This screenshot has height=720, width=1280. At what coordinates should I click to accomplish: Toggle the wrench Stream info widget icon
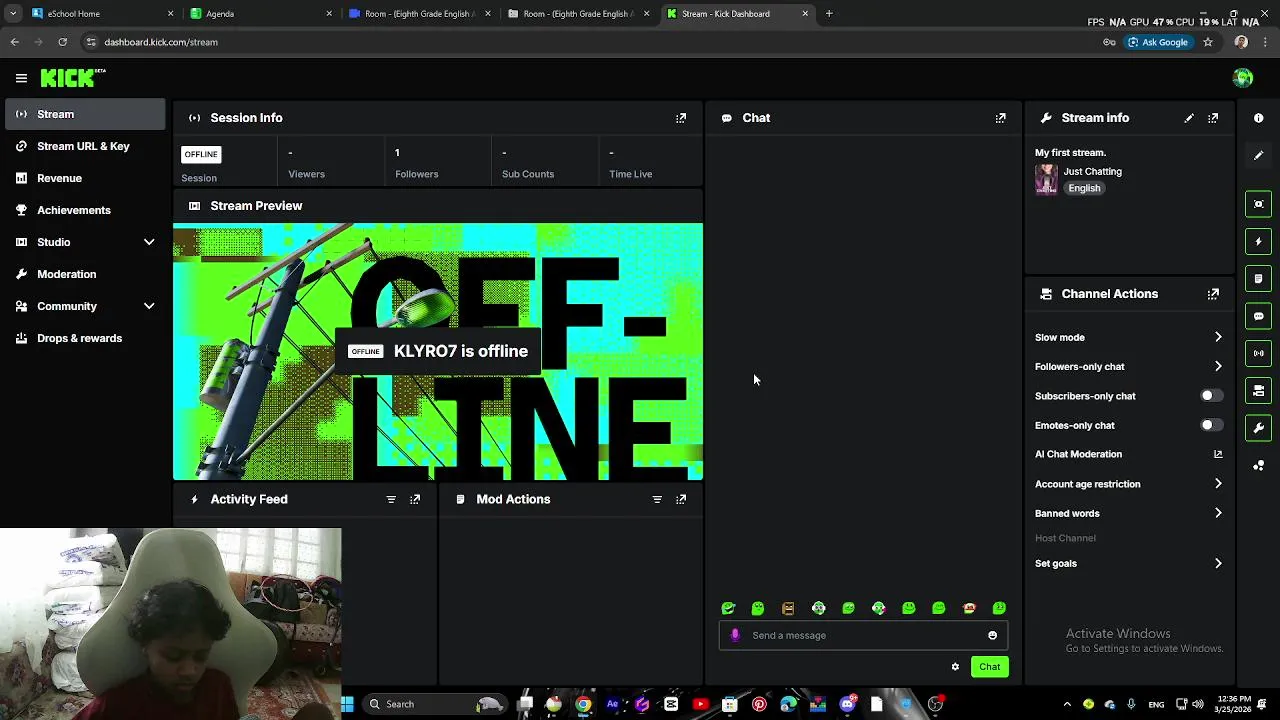click(1259, 428)
